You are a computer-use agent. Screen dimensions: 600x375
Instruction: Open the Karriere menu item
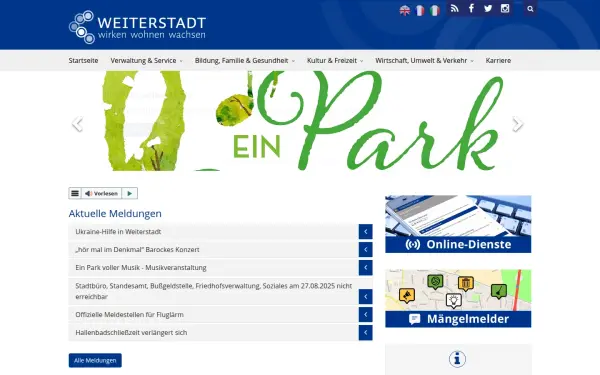click(x=498, y=60)
